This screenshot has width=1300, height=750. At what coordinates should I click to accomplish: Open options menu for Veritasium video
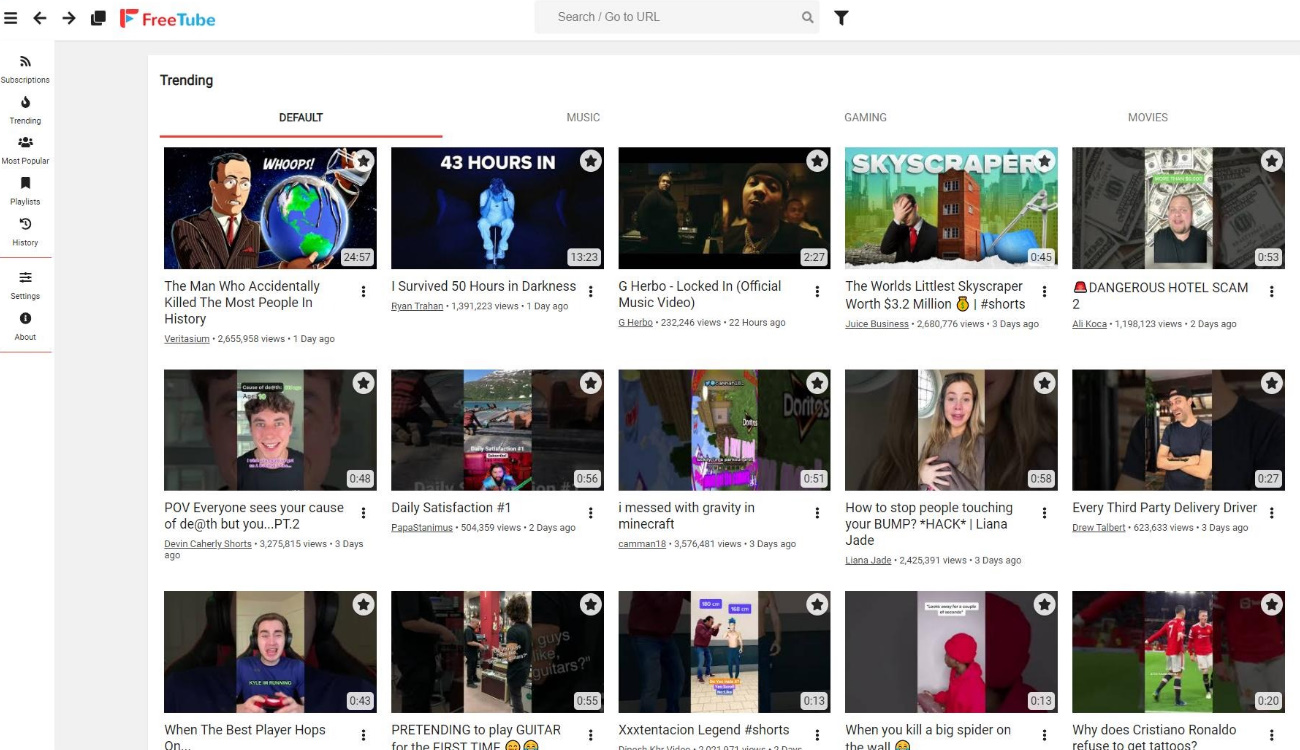coord(364,292)
